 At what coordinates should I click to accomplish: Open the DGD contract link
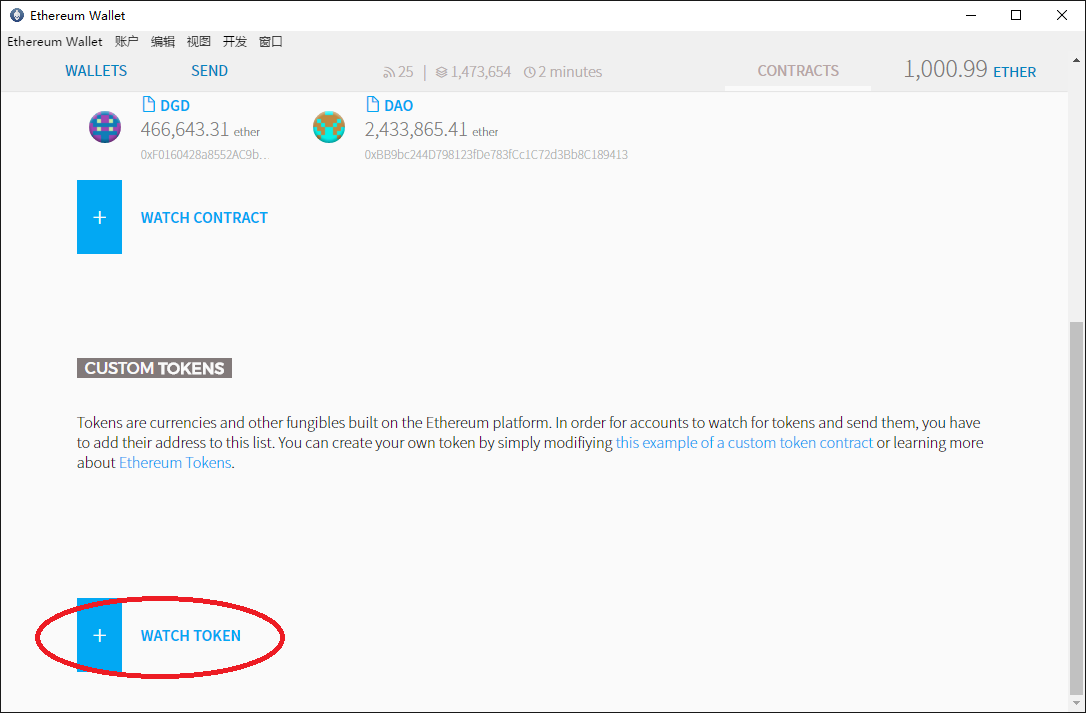click(175, 105)
